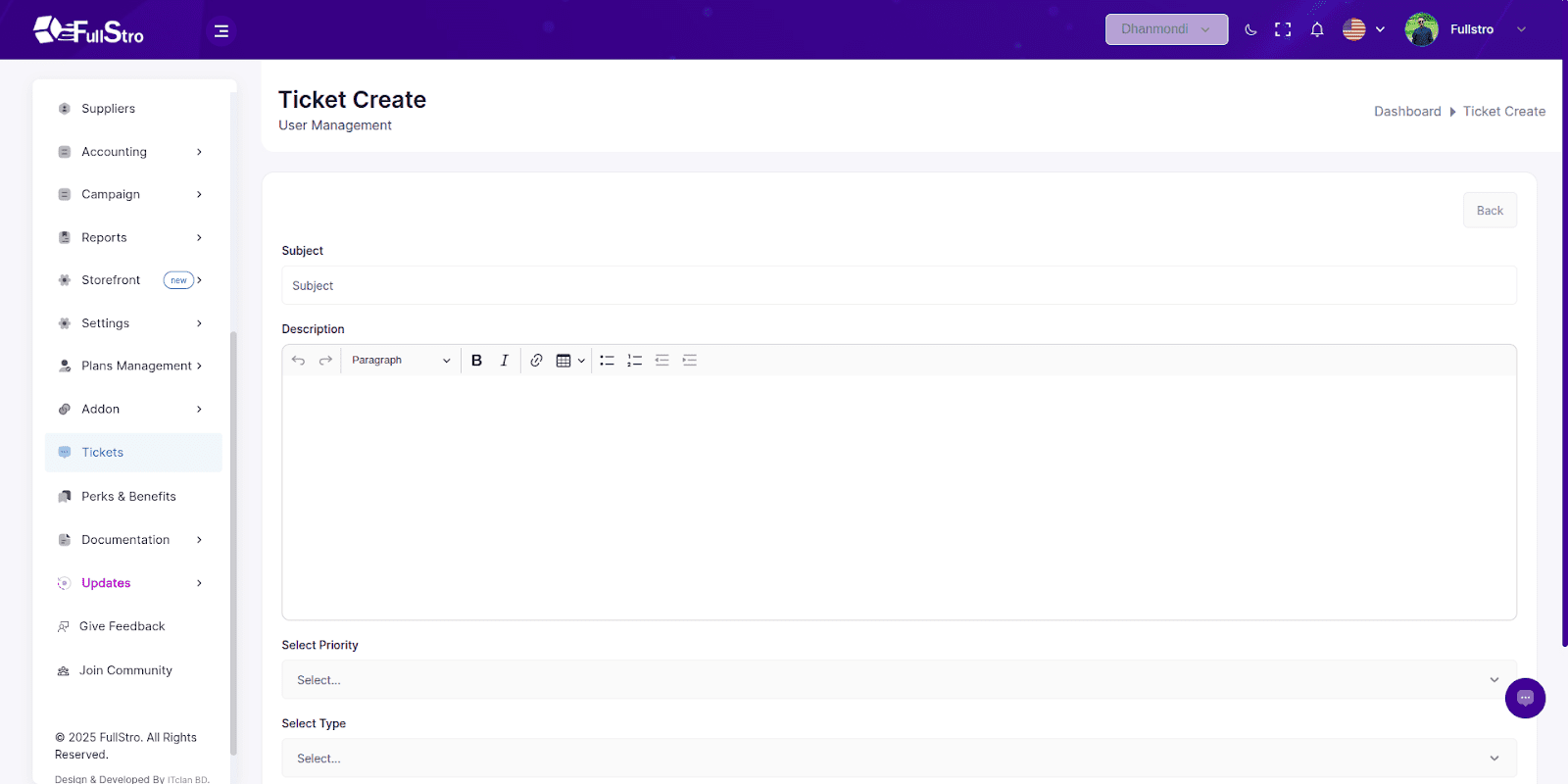
Task: Apply numbered list formatting
Action: (634, 361)
